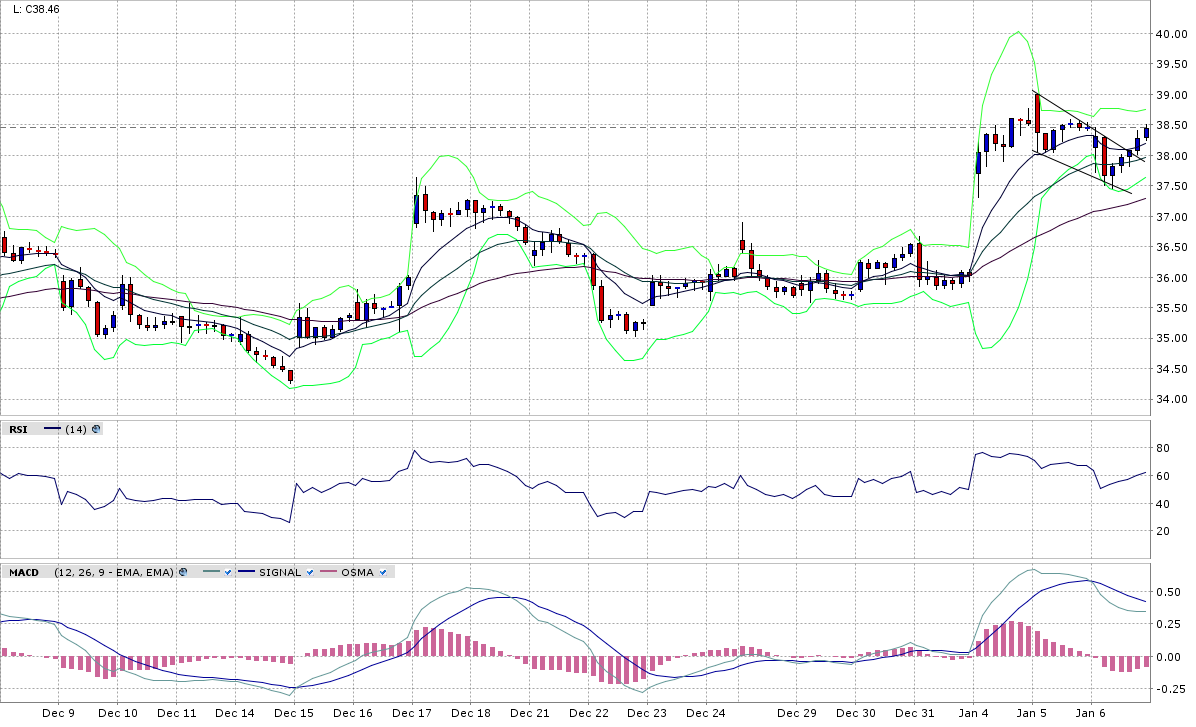Screen dimensions: 1196x727
Task: Click the teal MACD line color swatch
Action: [x=210, y=572]
